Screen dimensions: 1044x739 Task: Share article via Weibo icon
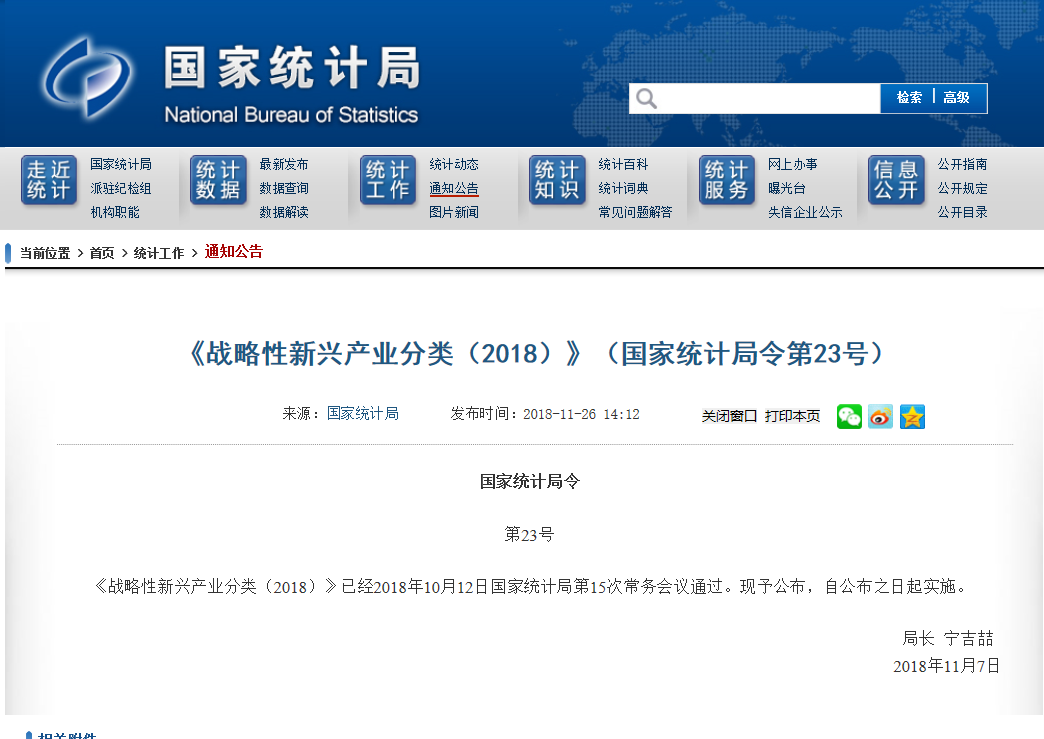(x=880, y=416)
